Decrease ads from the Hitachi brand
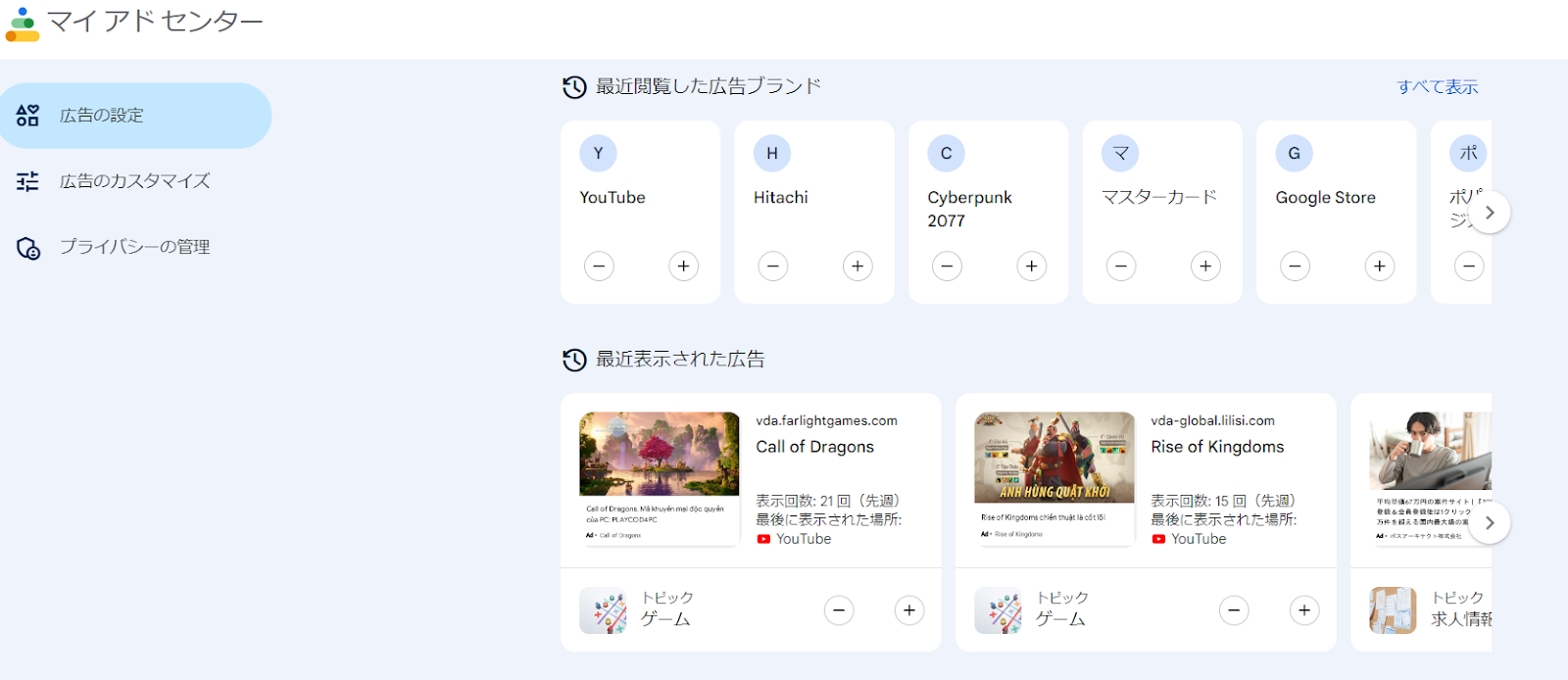The image size is (1568, 680). 773,266
